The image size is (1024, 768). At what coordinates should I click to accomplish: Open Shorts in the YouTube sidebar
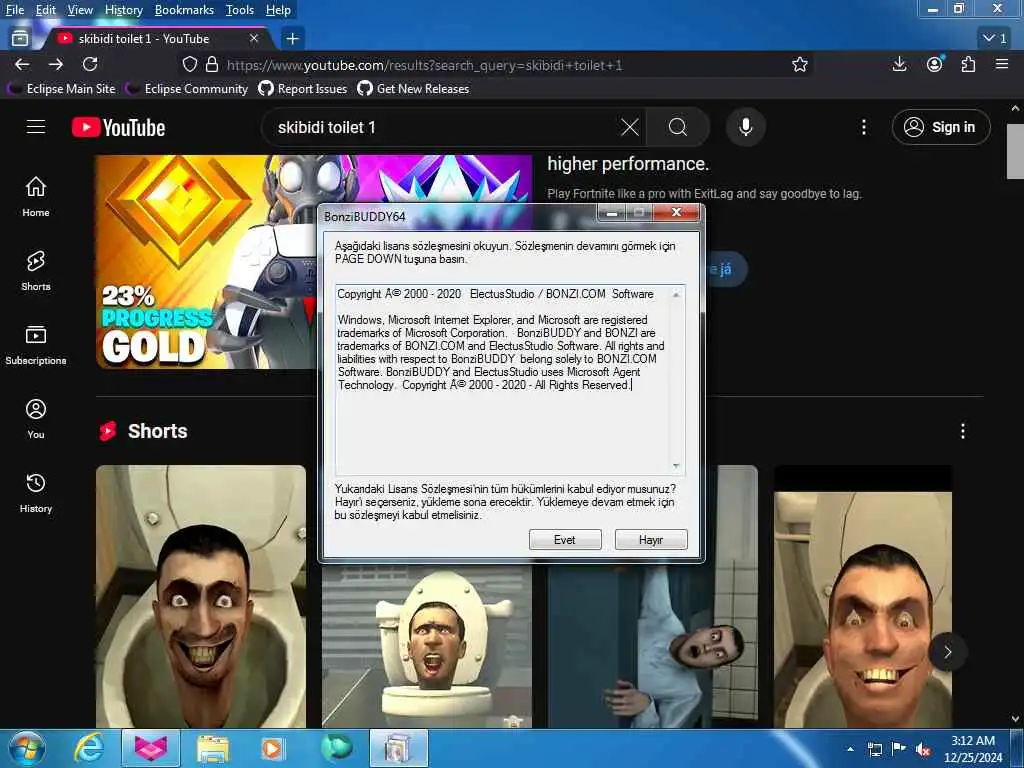(x=36, y=270)
